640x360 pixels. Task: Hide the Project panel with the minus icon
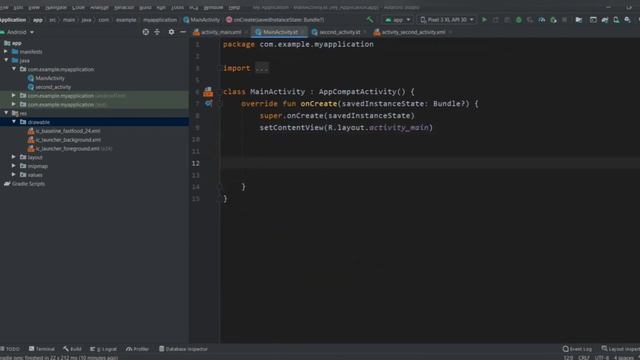pyautogui.click(x=183, y=32)
